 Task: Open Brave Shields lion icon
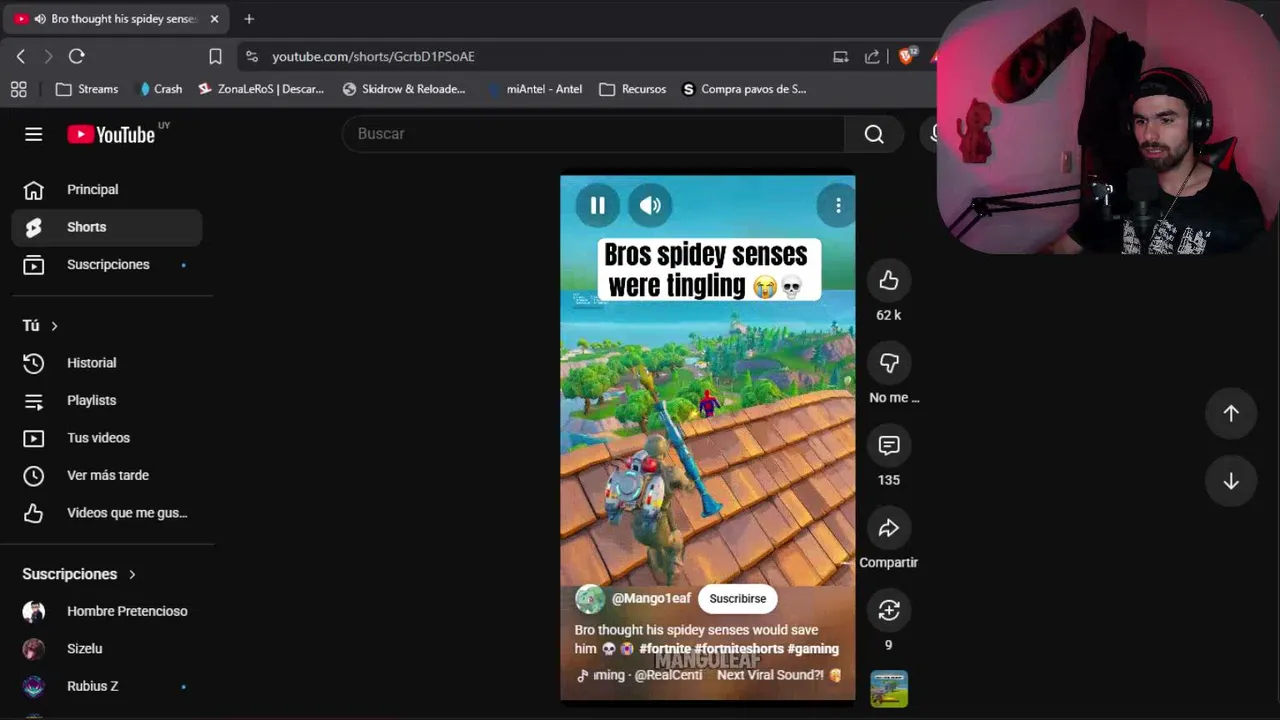[906, 57]
